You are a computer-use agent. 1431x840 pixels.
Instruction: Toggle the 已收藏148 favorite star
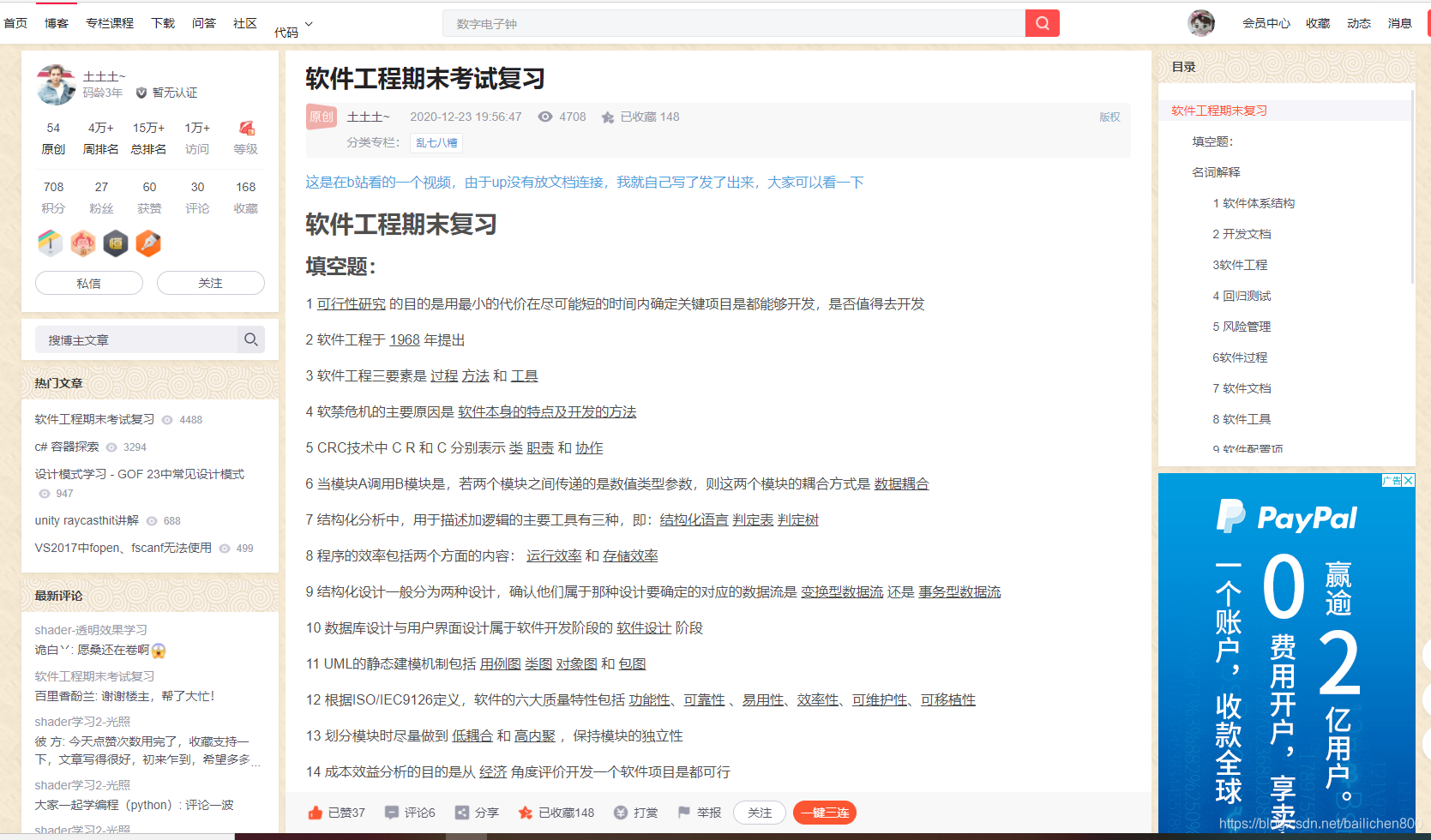pos(525,813)
